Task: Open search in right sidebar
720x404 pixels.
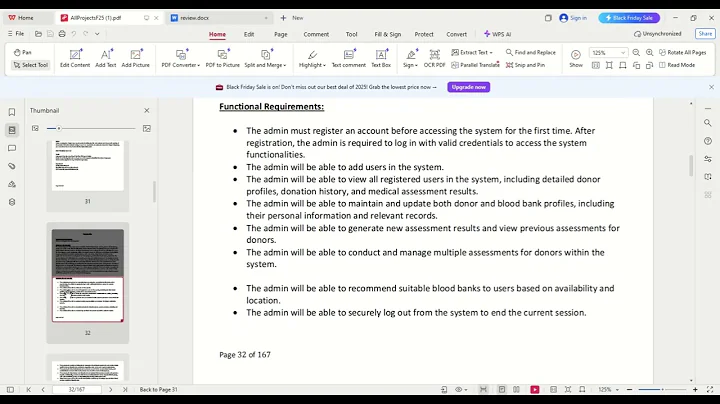Action: (708, 123)
